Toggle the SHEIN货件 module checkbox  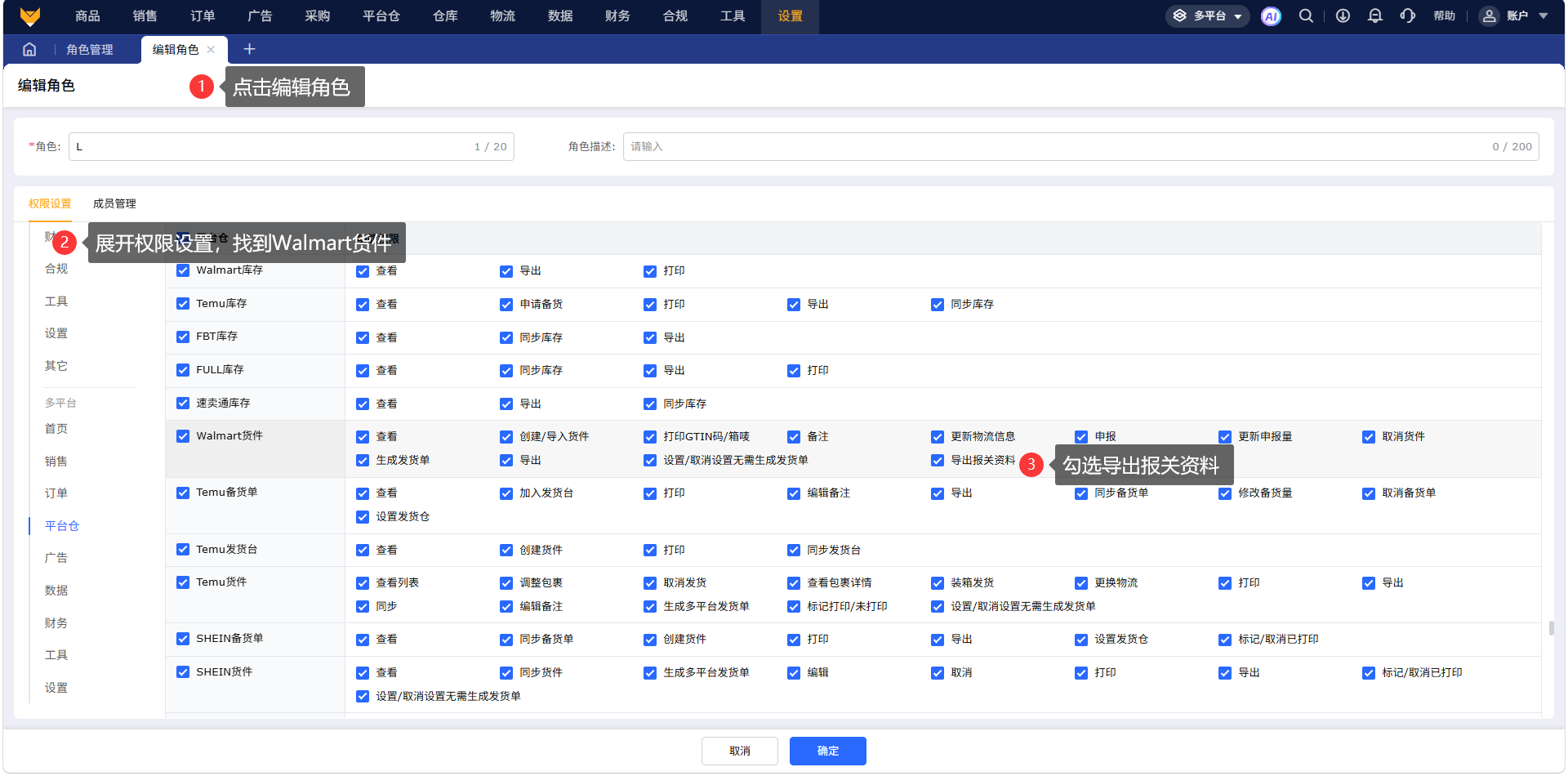point(183,672)
